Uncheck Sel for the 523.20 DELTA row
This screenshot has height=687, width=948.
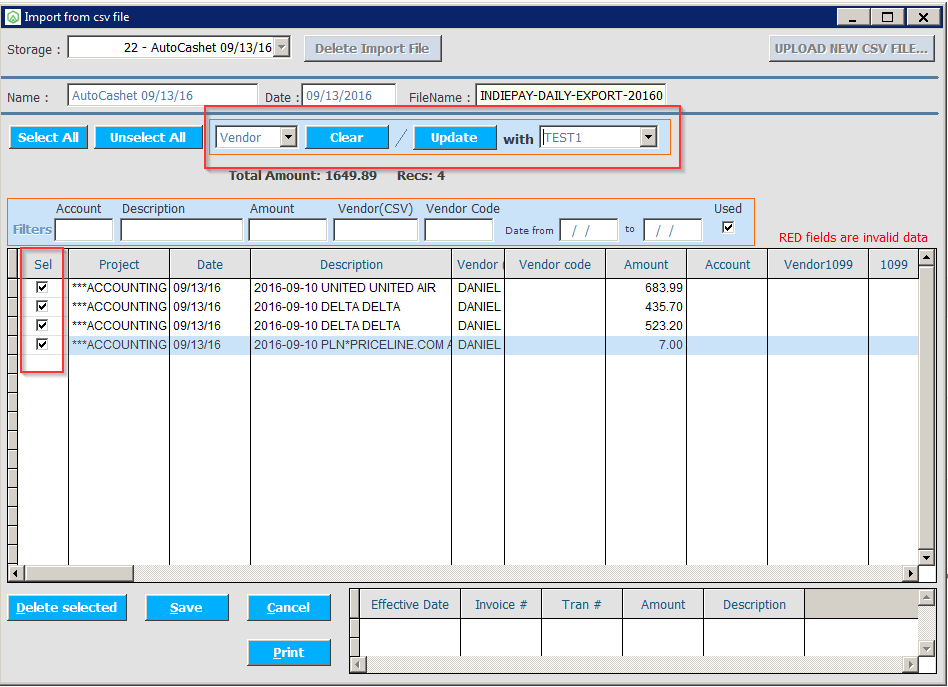click(x=42, y=325)
